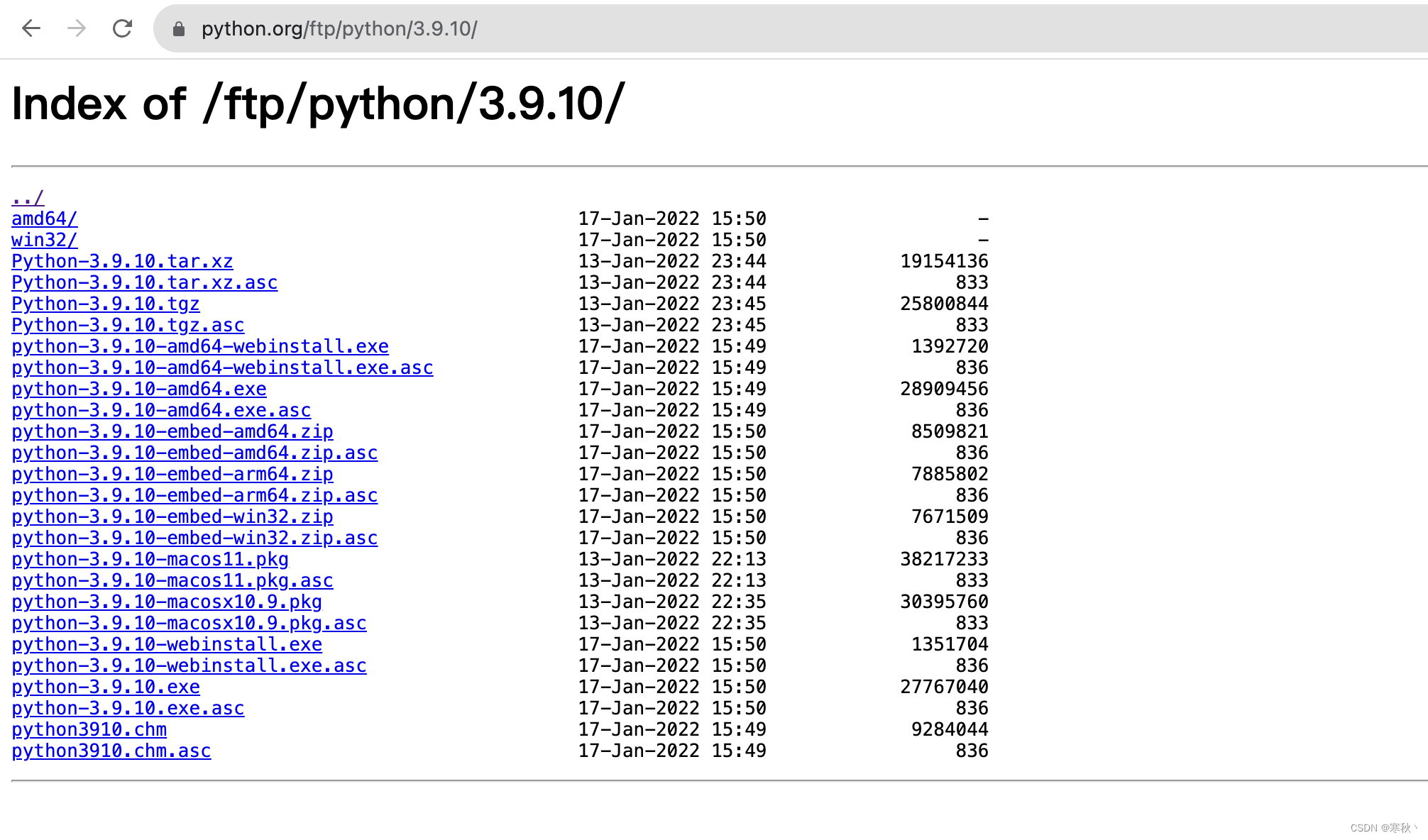Open the win32/ directory
The height and width of the screenshot is (840, 1428).
coord(44,240)
